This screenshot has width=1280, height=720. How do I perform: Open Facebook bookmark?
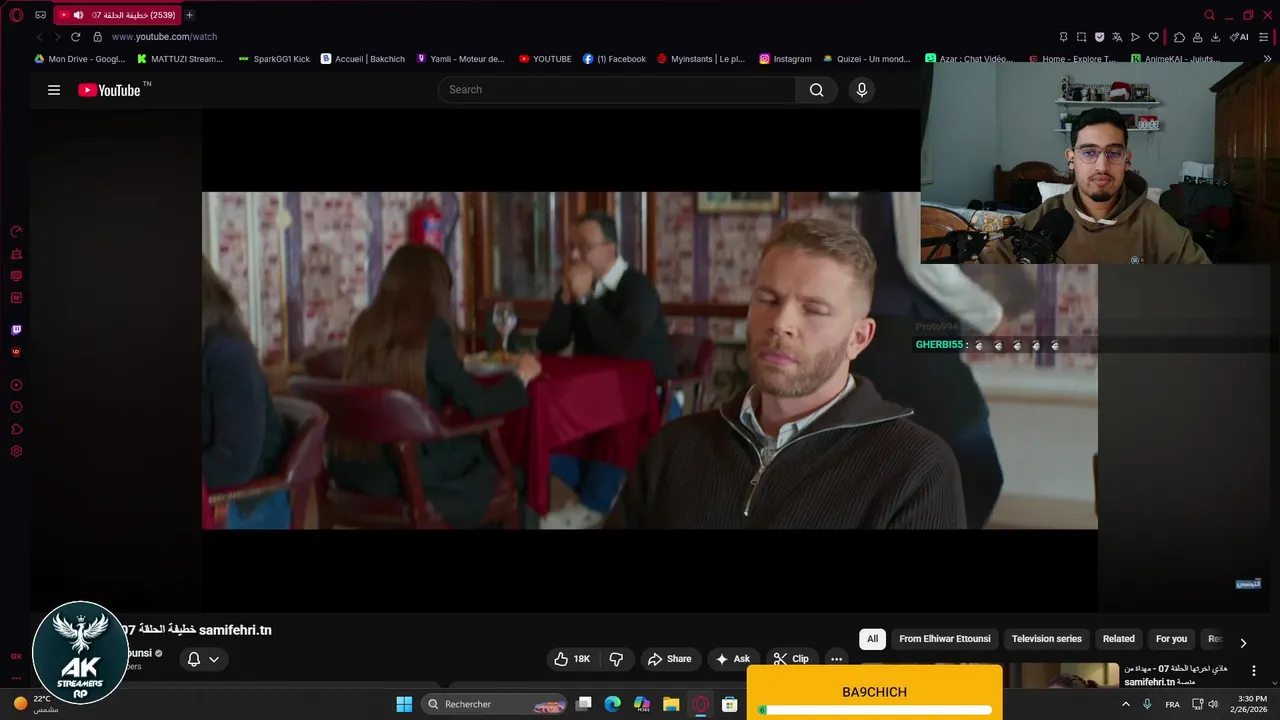tap(615, 59)
